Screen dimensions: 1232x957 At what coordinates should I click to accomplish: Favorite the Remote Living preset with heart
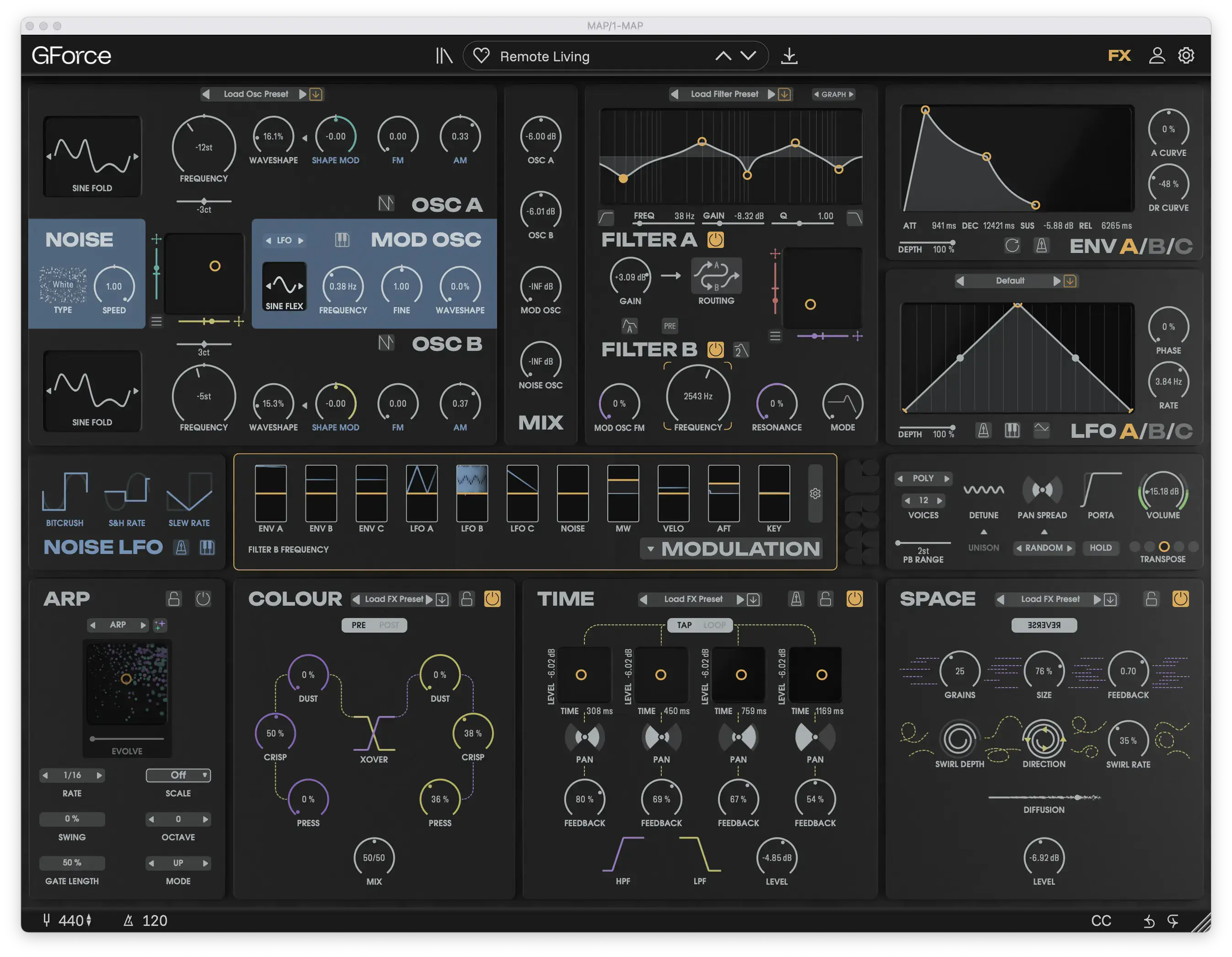(481, 56)
